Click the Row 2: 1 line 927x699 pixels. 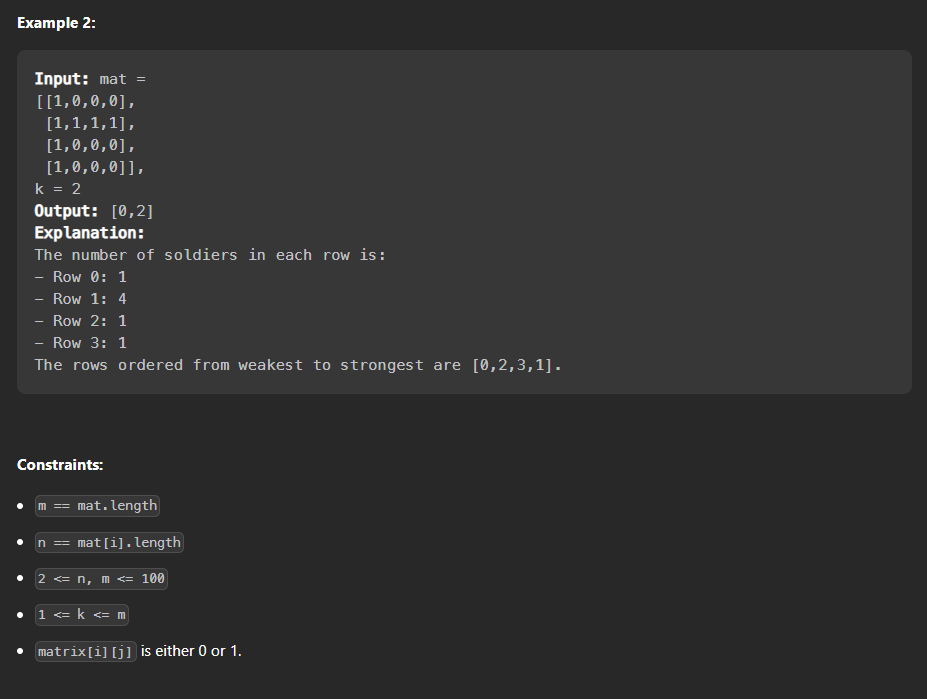pyautogui.click(x=80, y=321)
